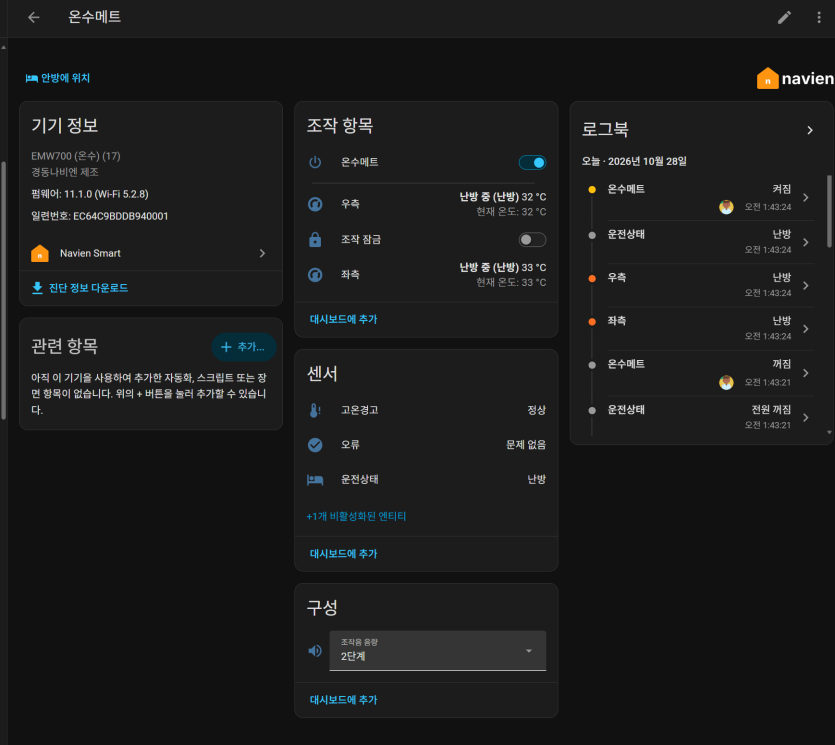
Task: Click the 오류 check-circle icon
Action: click(315, 445)
